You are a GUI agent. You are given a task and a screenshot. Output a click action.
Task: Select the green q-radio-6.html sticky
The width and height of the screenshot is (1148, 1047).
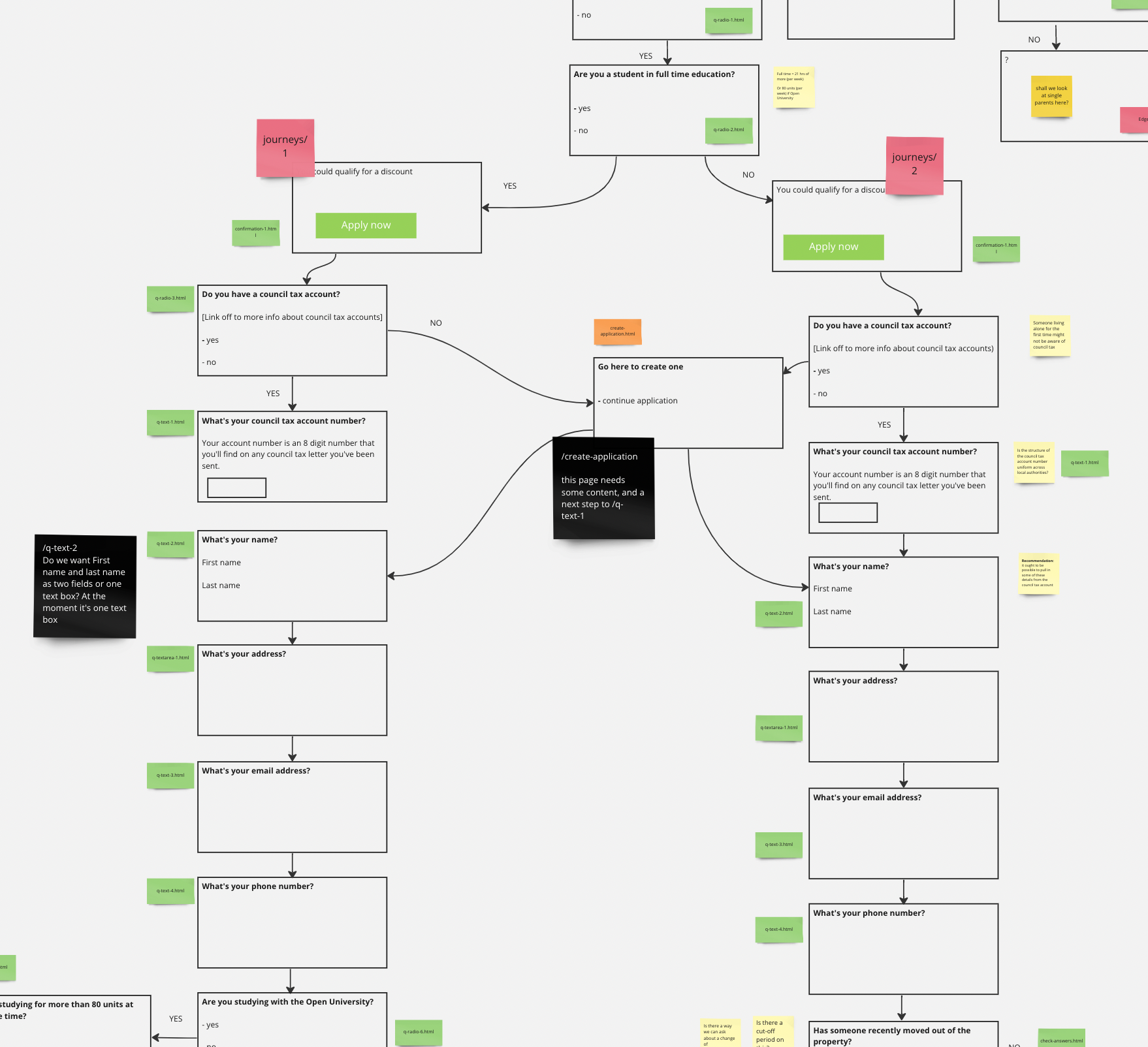pyautogui.click(x=419, y=1032)
